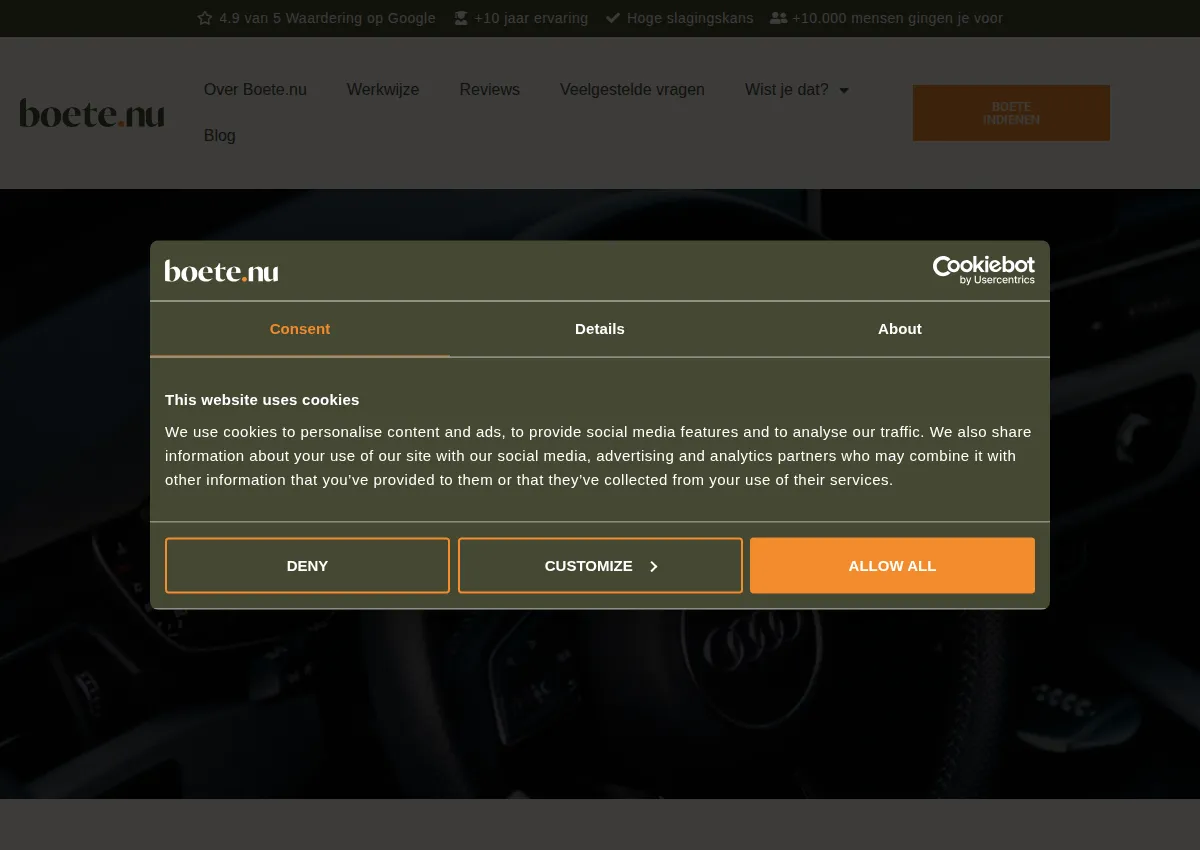Image resolution: width=1200 pixels, height=850 pixels.
Task: Click 'This website uses cookies' heading
Action: click(x=262, y=400)
